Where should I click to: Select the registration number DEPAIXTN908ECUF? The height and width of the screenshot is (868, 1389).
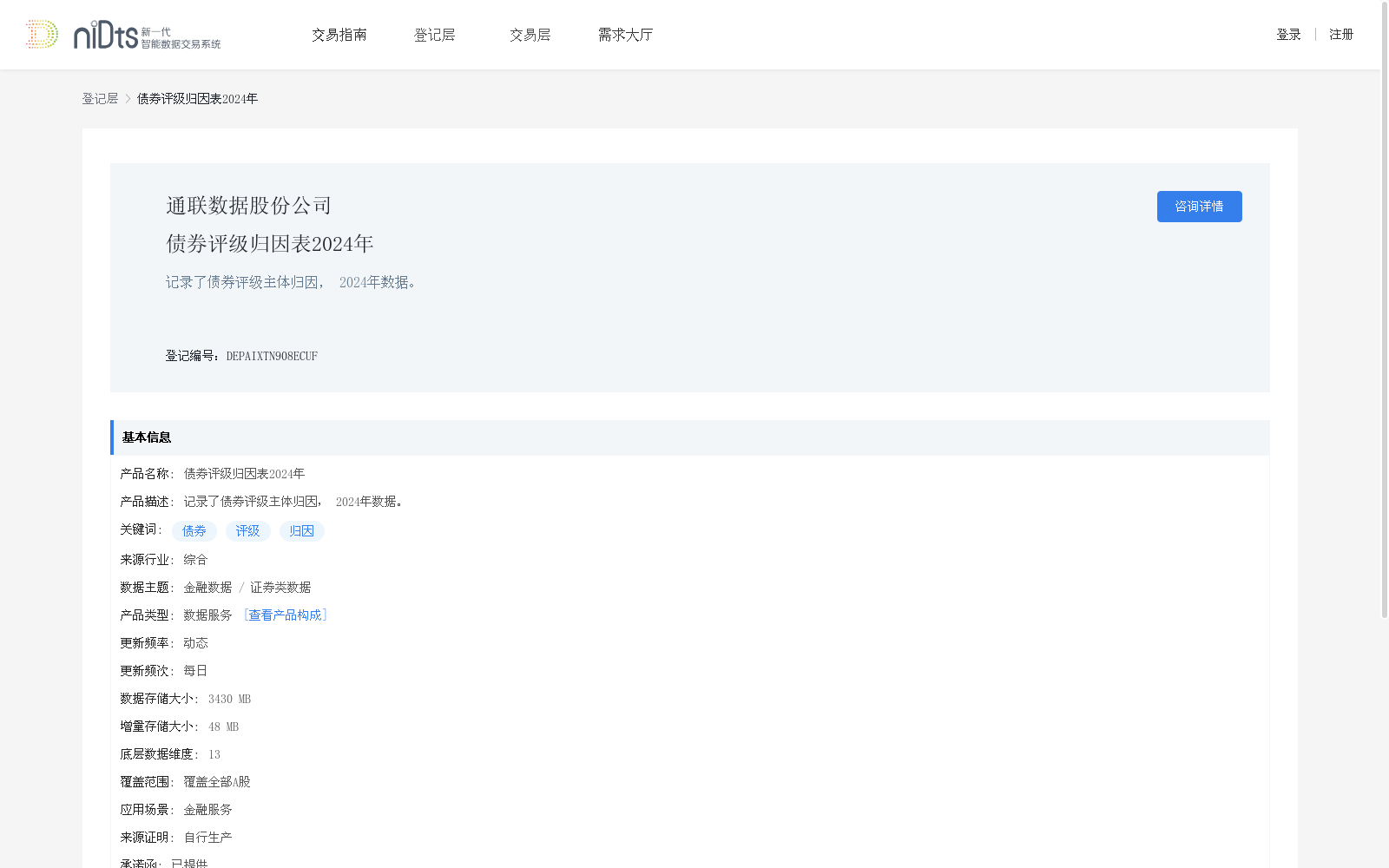(x=272, y=356)
